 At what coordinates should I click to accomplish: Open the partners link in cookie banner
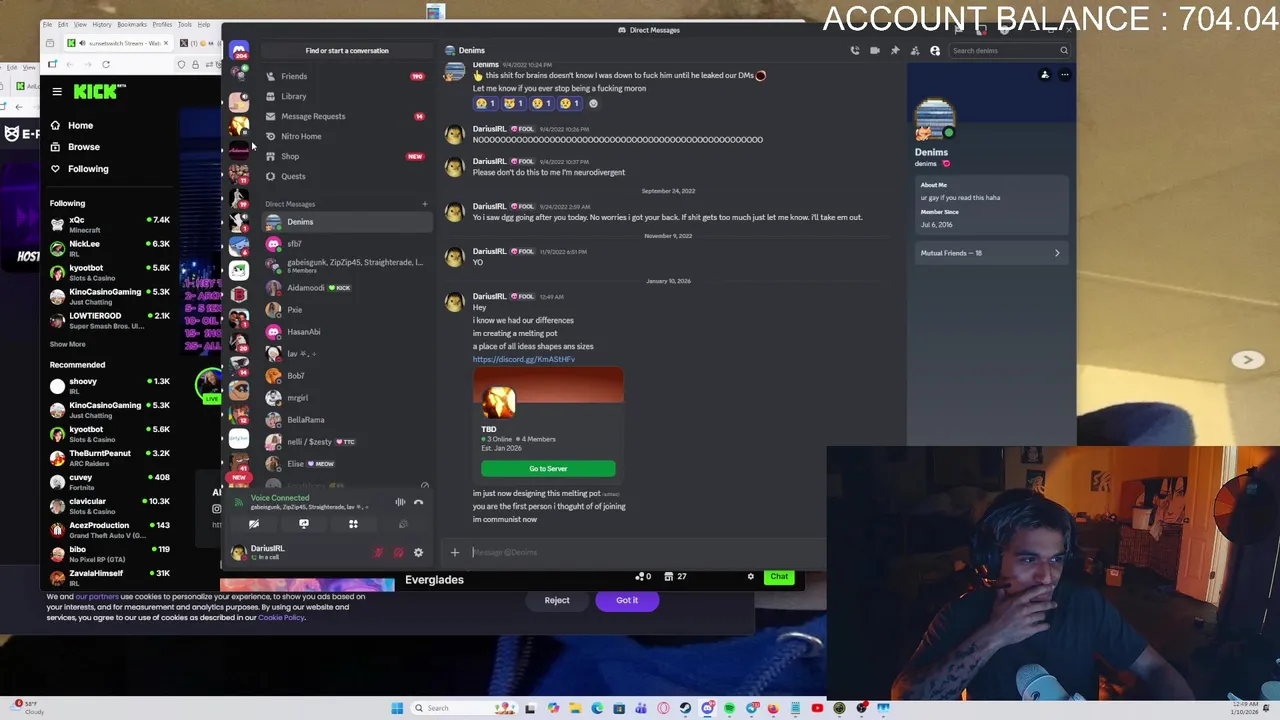point(97,597)
